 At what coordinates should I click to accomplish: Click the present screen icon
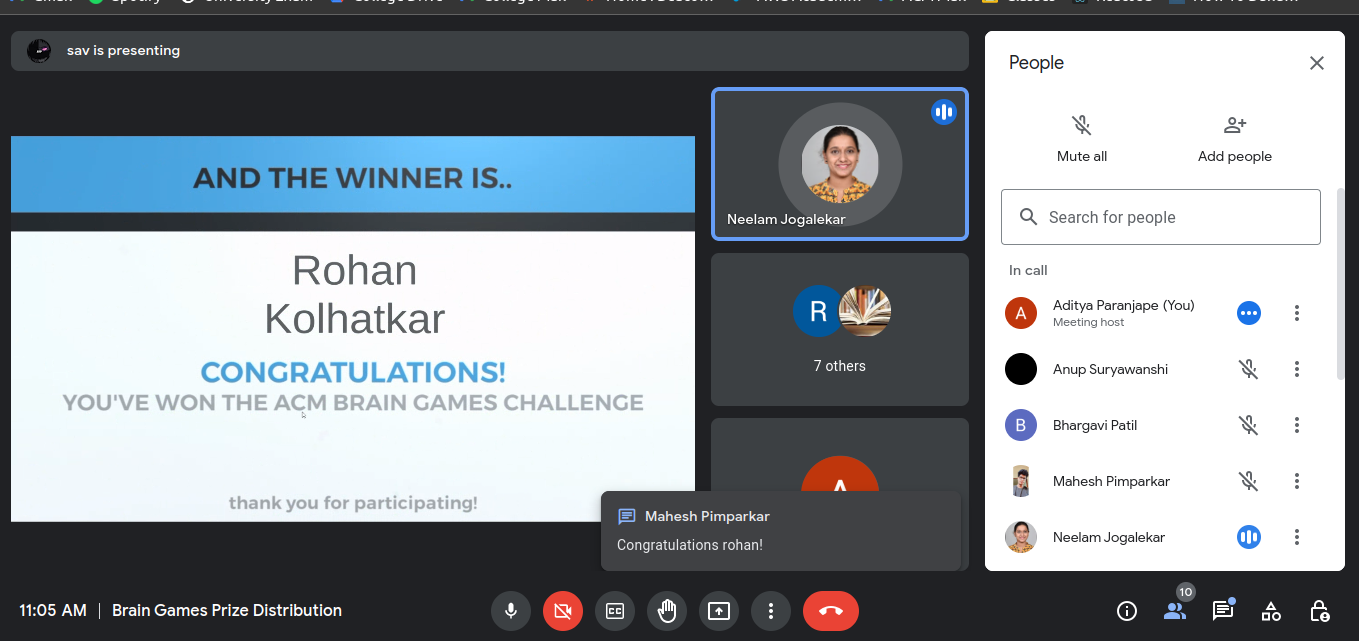pyautogui.click(x=719, y=611)
